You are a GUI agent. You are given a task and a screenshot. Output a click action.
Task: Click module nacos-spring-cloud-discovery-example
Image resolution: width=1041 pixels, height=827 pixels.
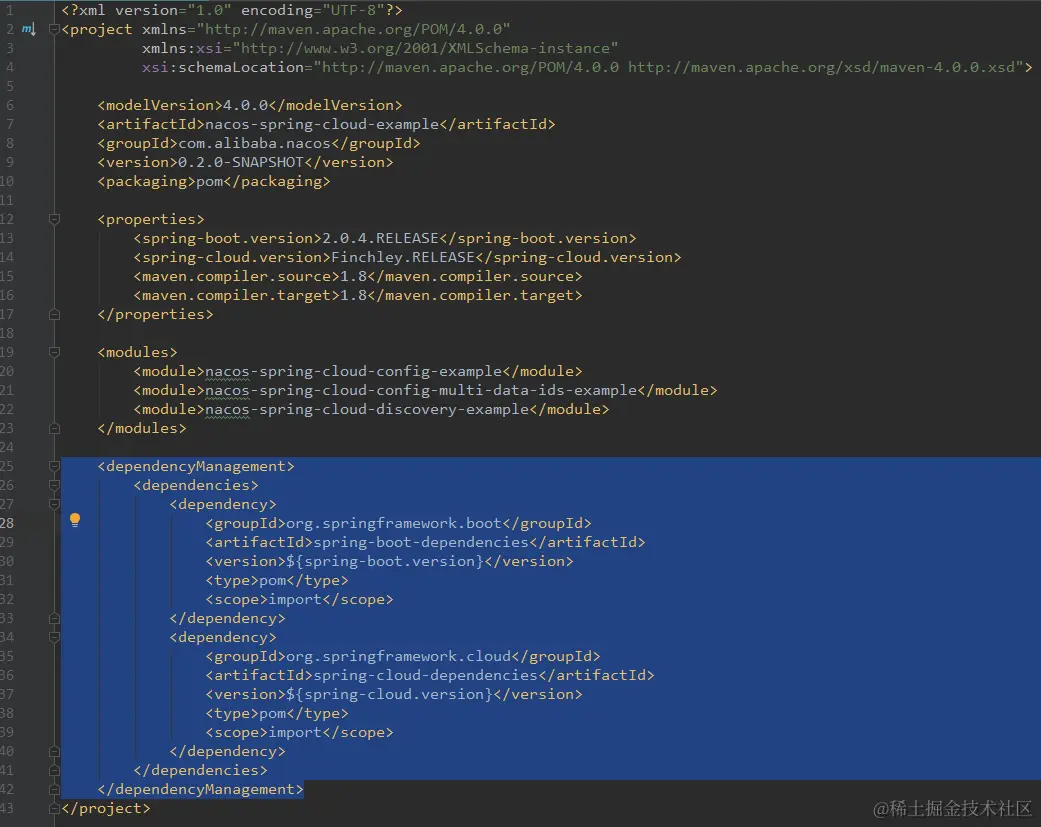(366, 410)
